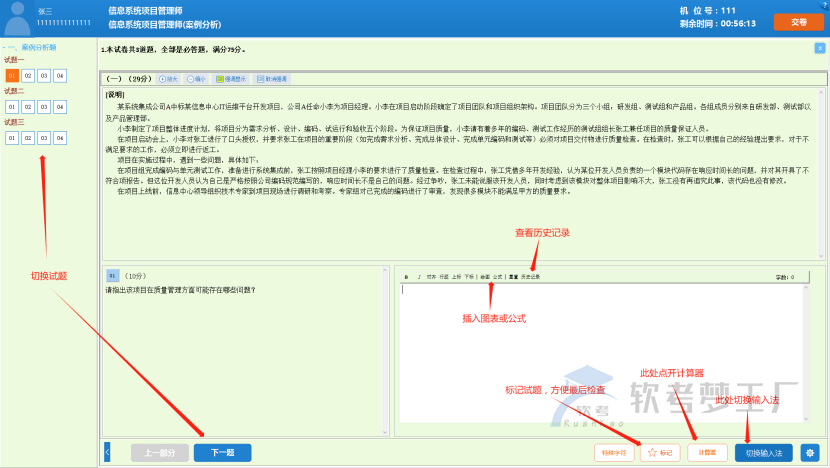Click 取消强调 to remove highlight

(271, 78)
